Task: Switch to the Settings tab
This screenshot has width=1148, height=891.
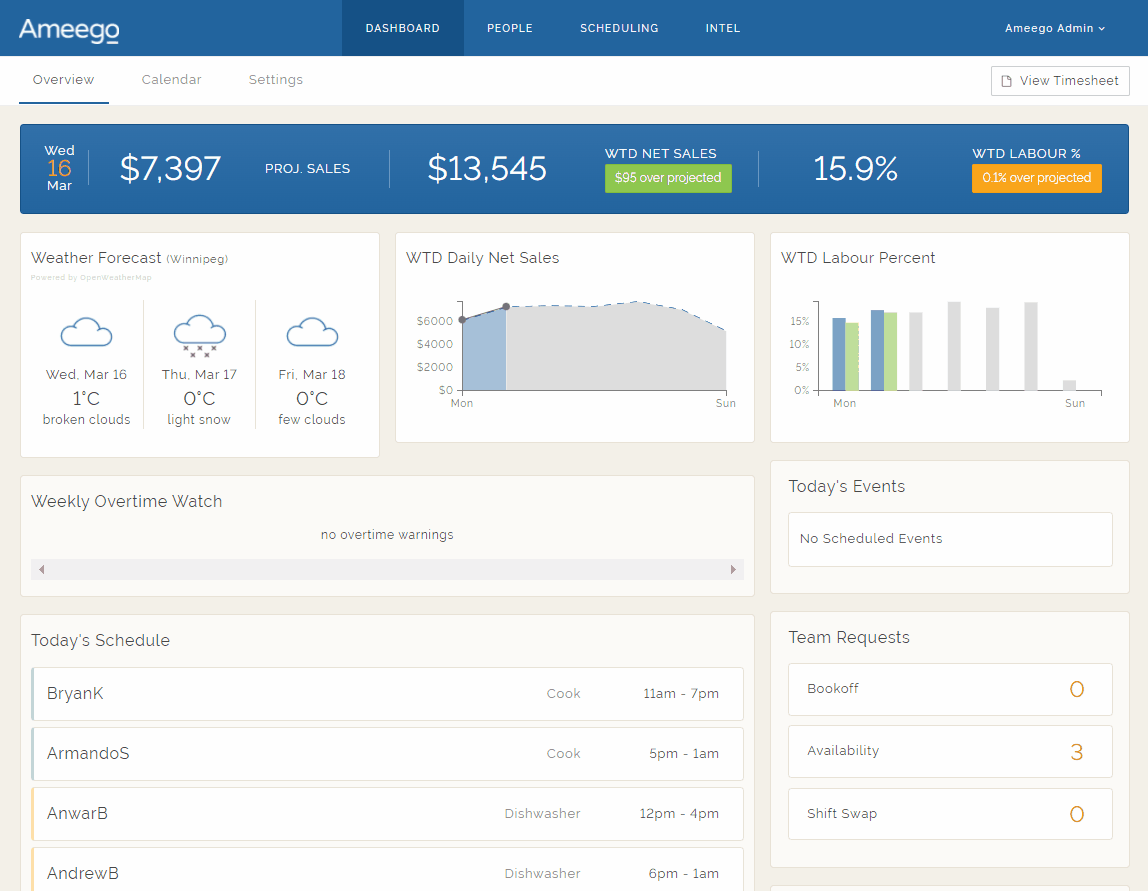Action: [x=275, y=80]
